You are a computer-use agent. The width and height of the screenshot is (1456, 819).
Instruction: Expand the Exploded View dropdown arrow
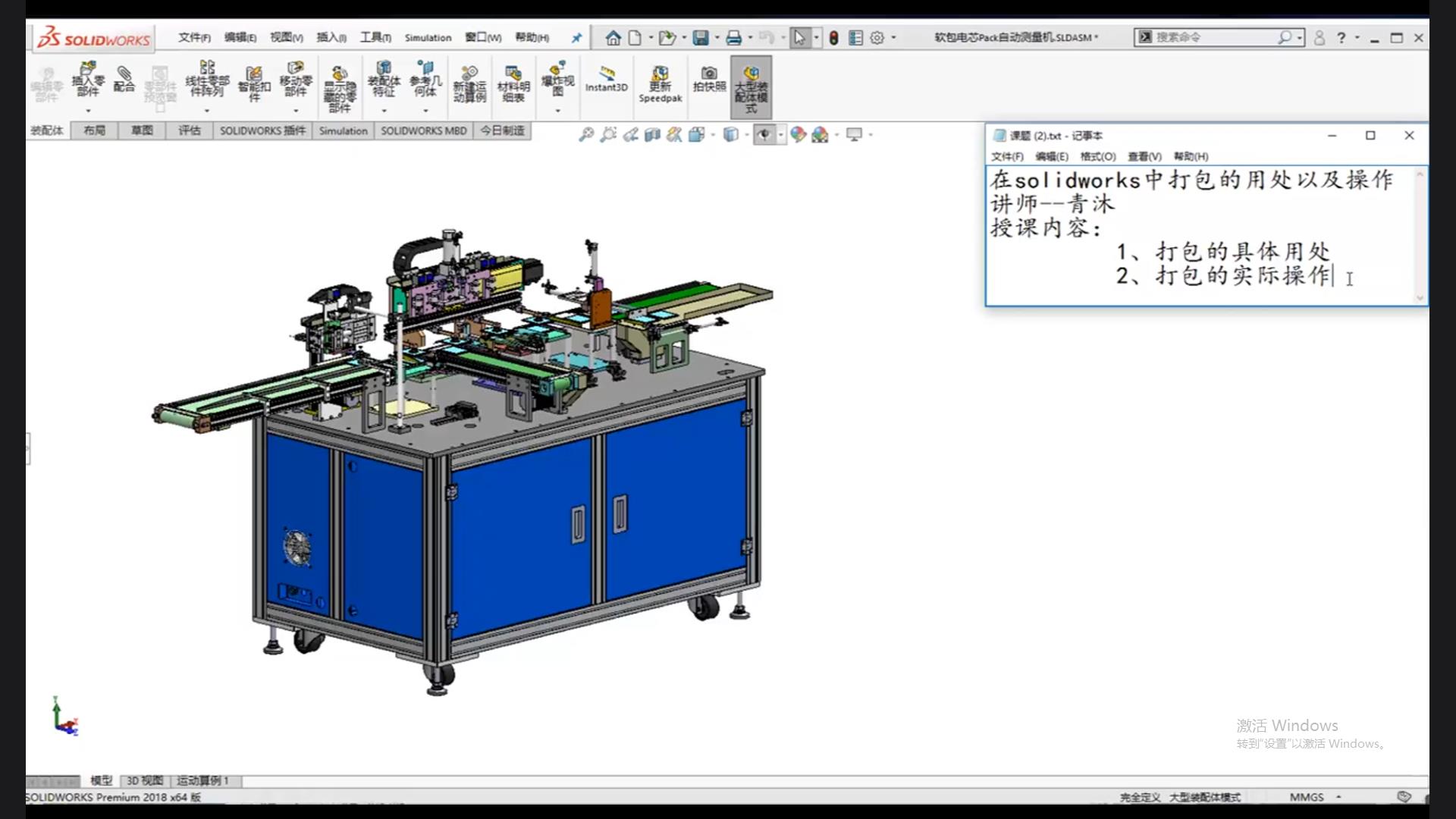(557, 111)
